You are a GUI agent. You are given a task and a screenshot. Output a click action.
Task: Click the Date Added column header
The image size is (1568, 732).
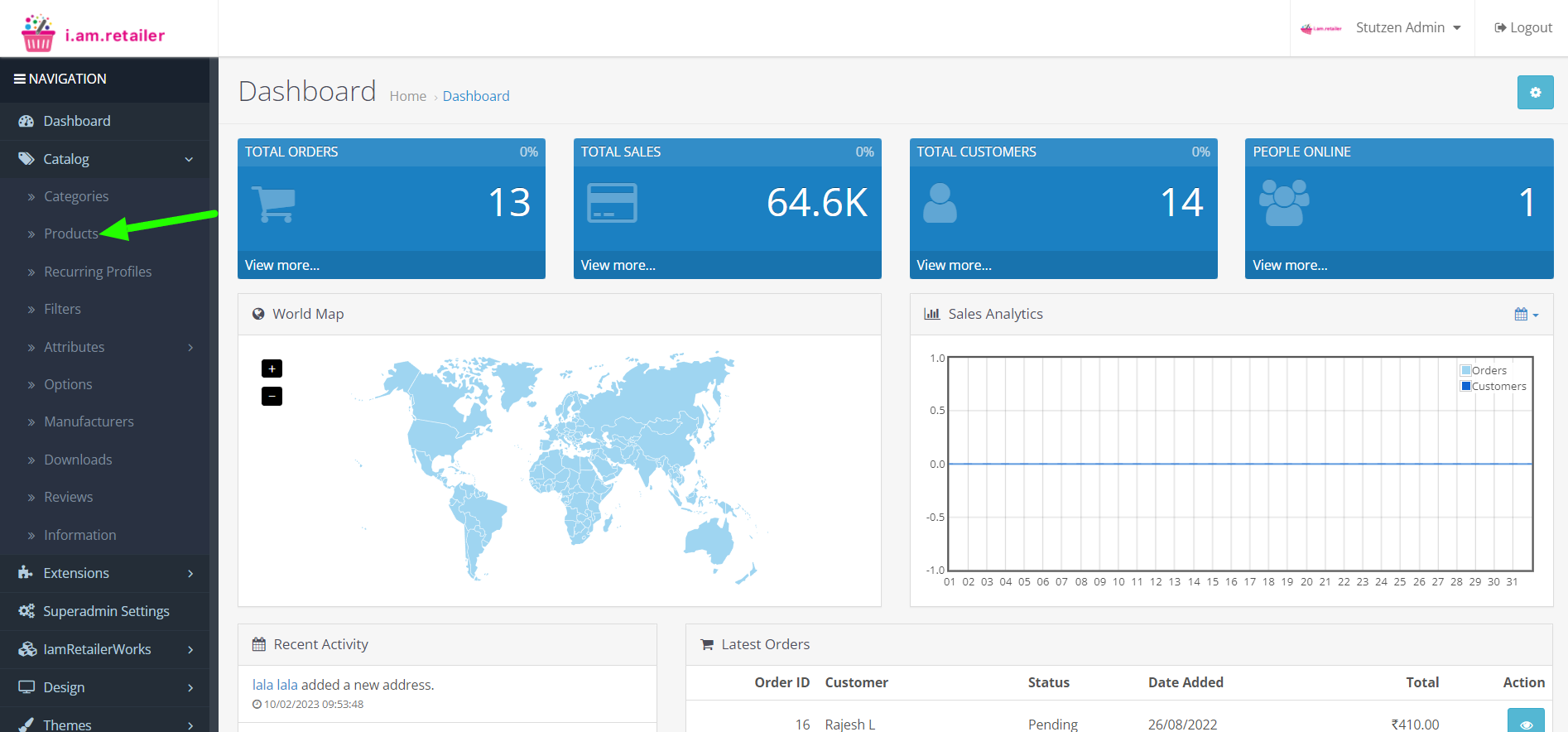1186,682
